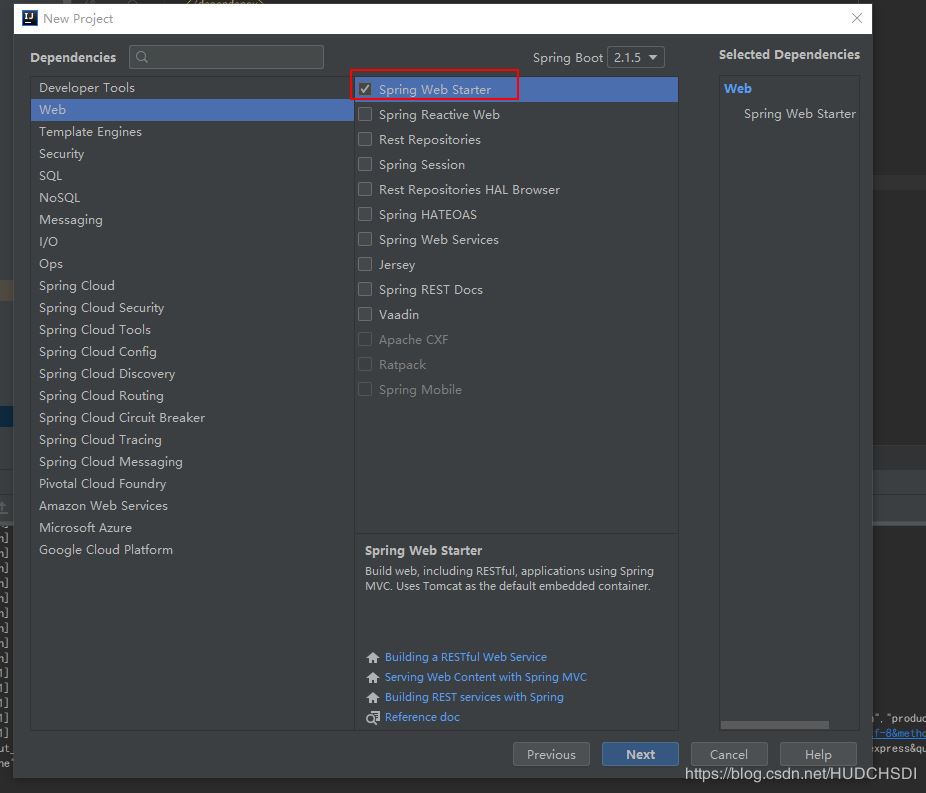Open the NoSQL category

pos(192,197)
